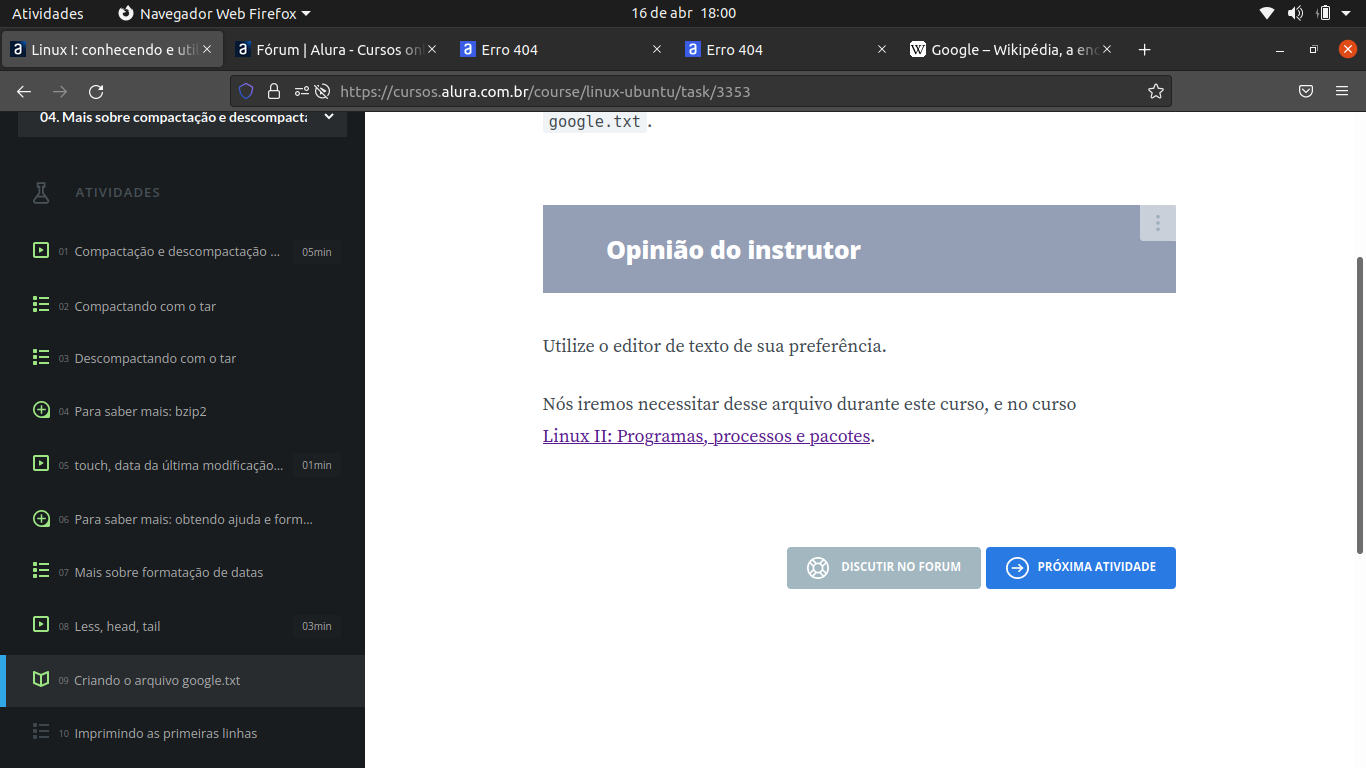Click the plus icon beside obtendo ajuda e form...

click(41, 519)
